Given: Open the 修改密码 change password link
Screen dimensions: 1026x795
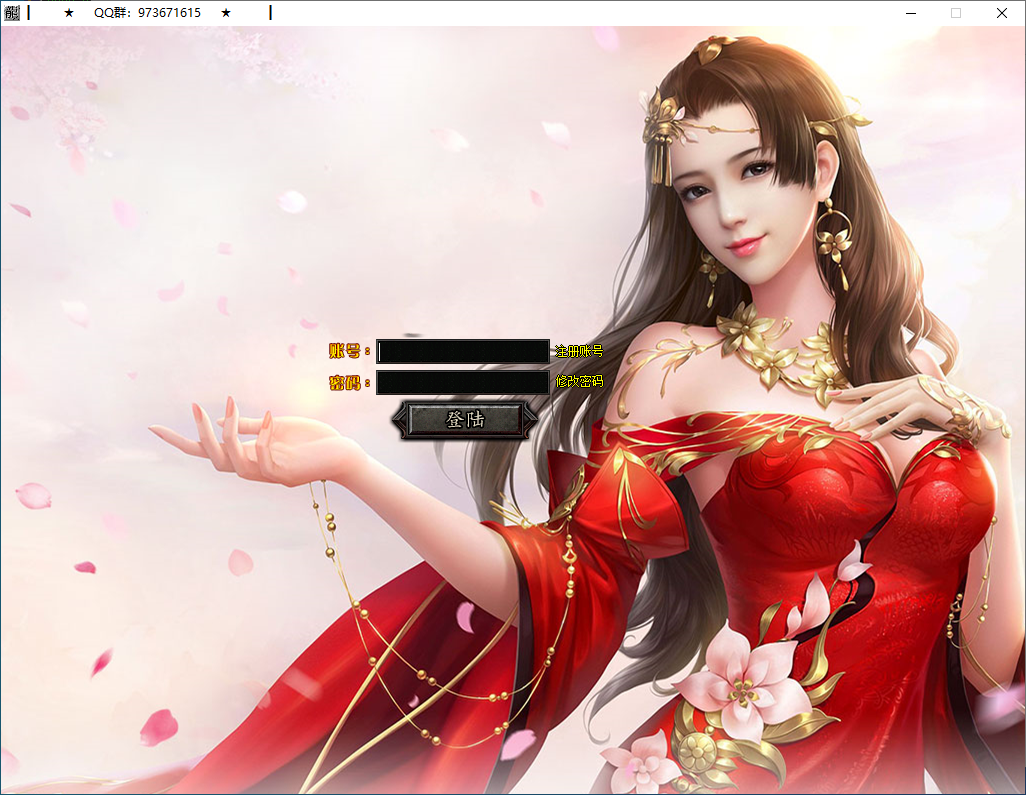Looking at the screenshot, I should click(x=578, y=382).
